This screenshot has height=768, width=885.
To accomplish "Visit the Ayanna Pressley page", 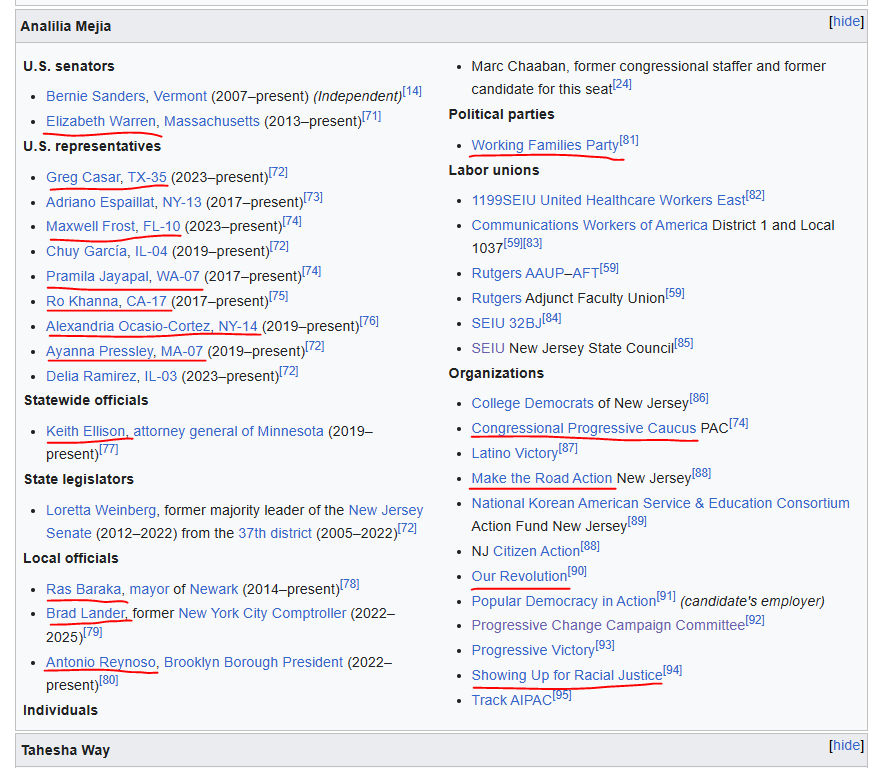I will 99,351.
